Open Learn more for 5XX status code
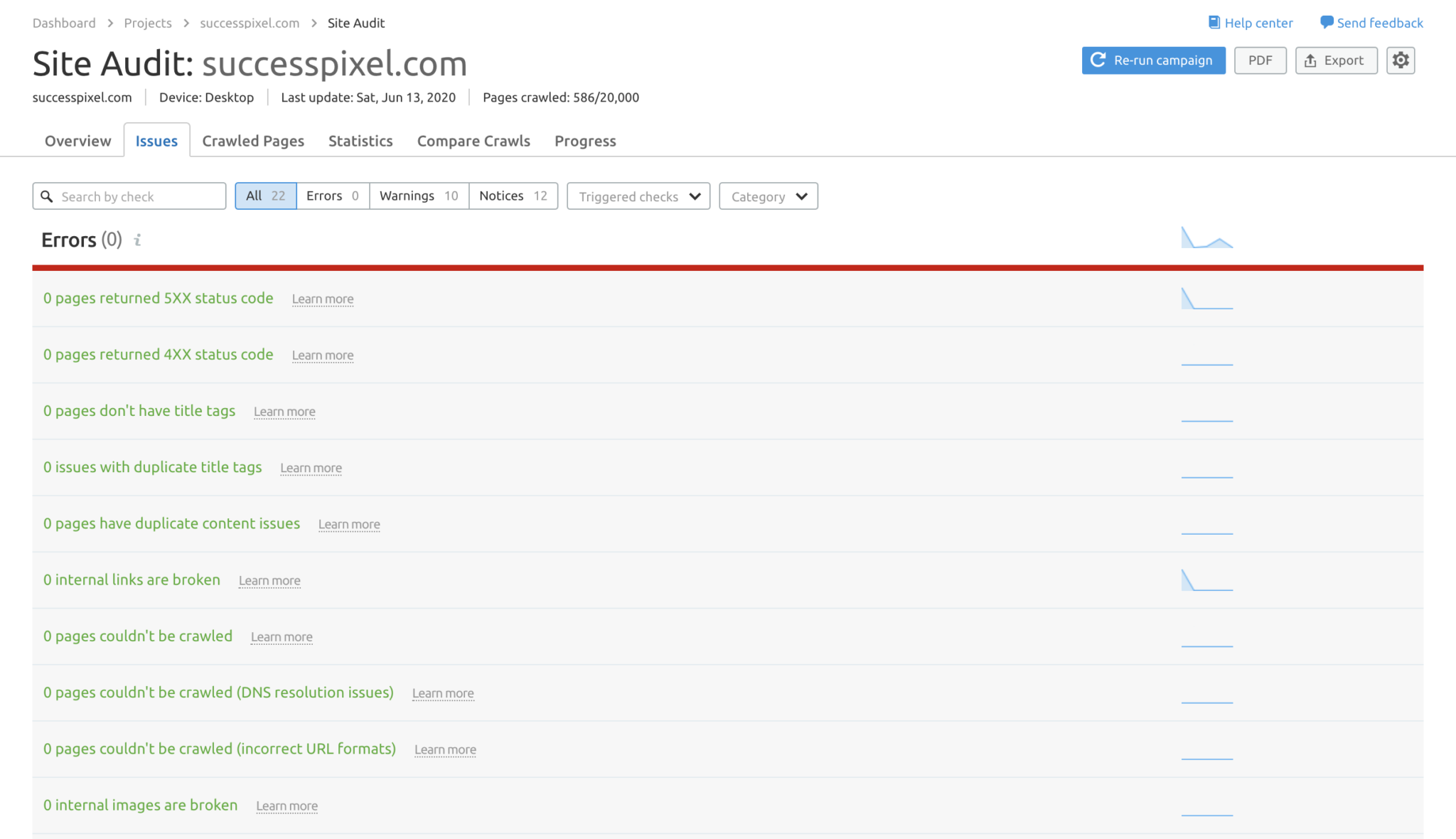The width and height of the screenshot is (1456, 839). click(x=323, y=299)
